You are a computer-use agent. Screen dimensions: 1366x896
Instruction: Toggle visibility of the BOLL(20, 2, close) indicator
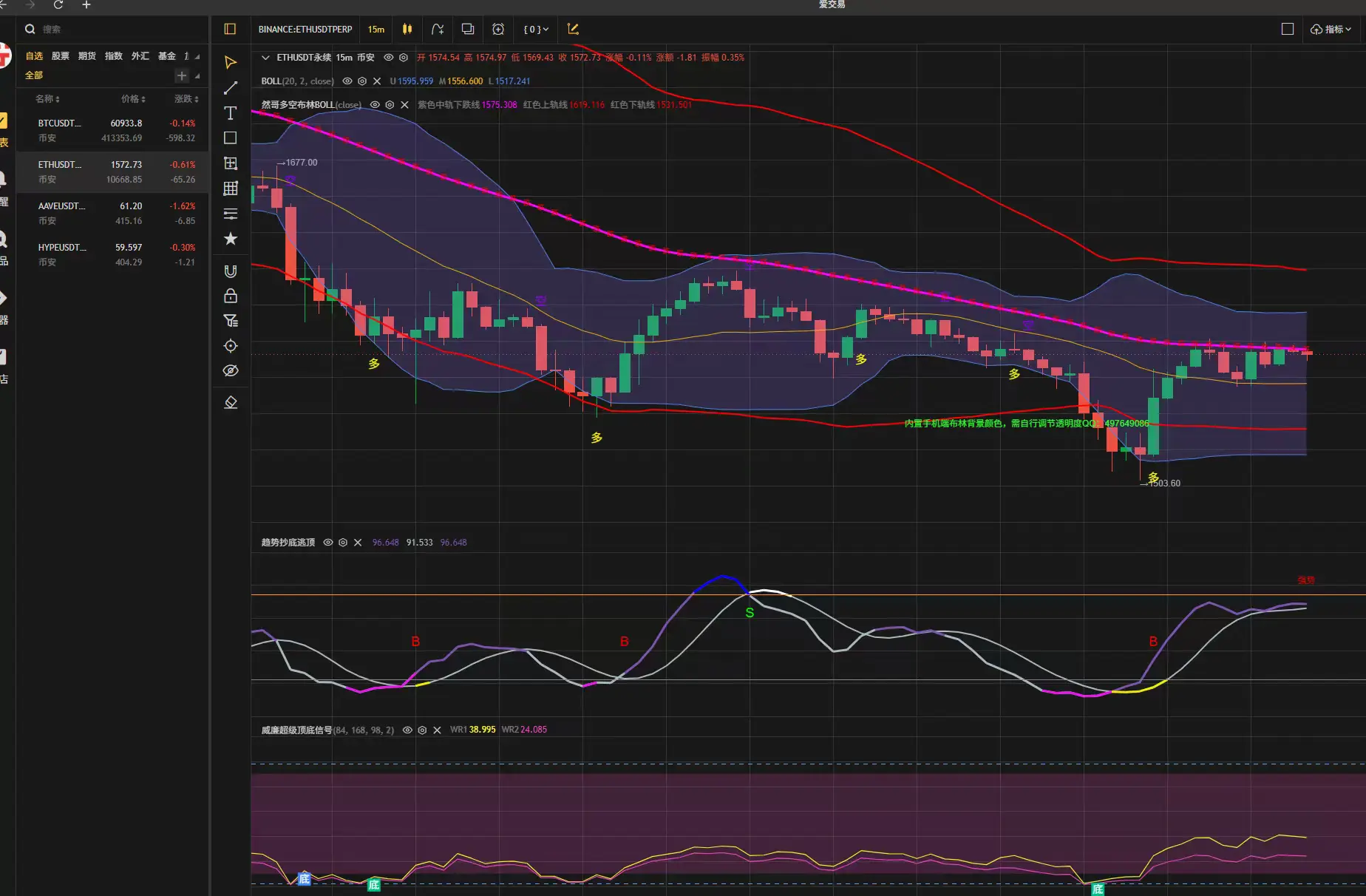pyautogui.click(x=347, y=81)
